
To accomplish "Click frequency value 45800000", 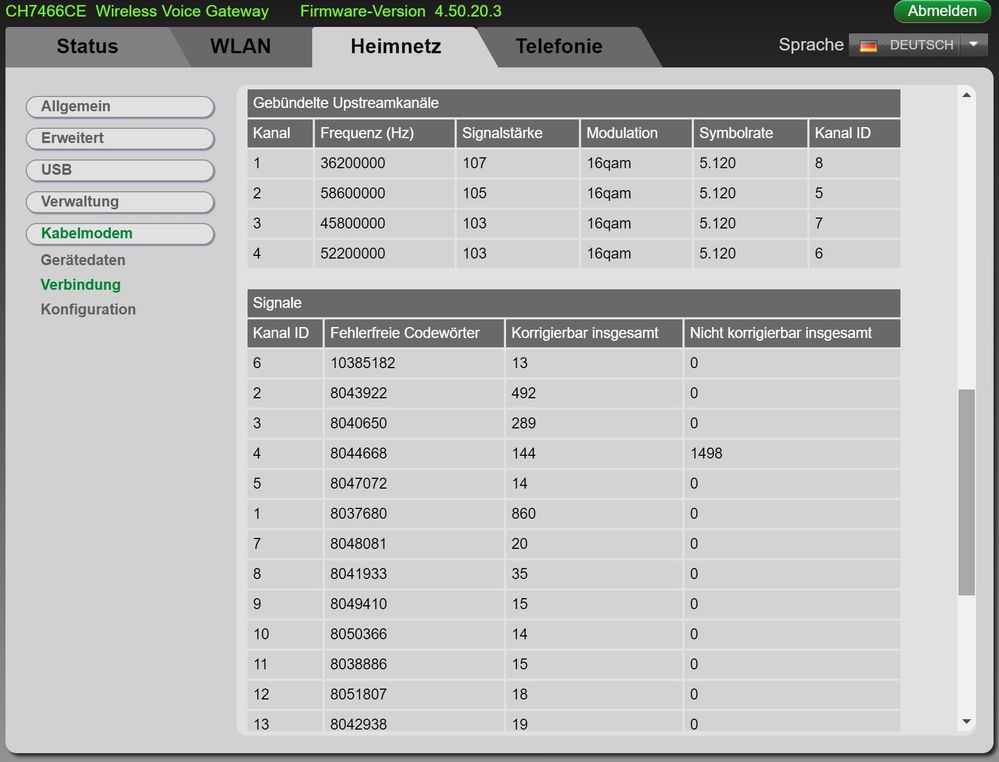I will coord(352,224).
